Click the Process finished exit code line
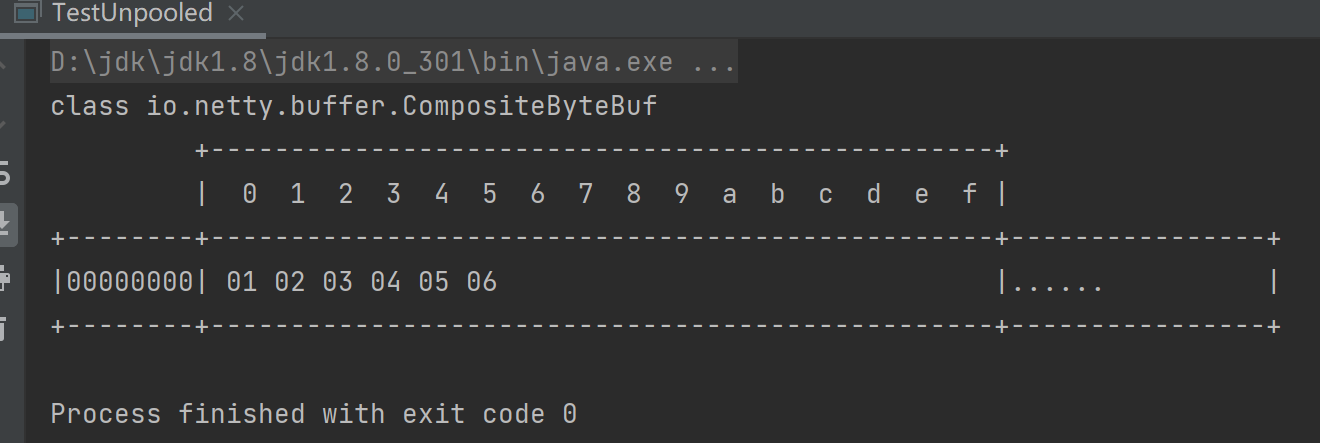1320x443 pixels. [313, 414]
